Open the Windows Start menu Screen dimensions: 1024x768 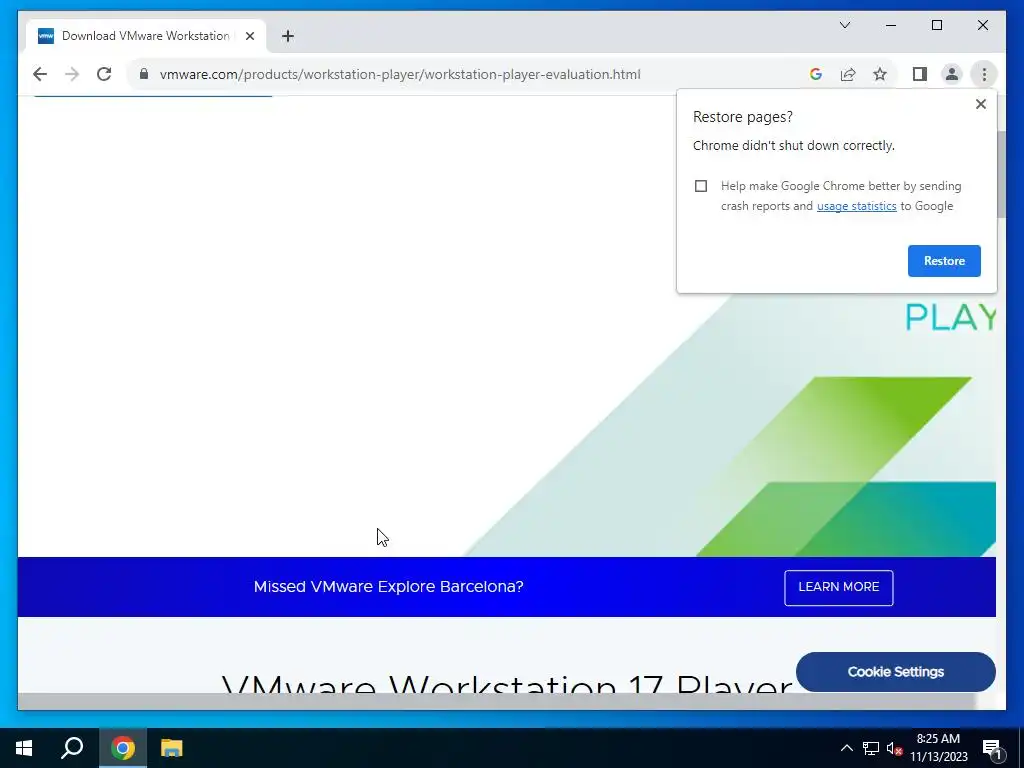coord(24,748)
